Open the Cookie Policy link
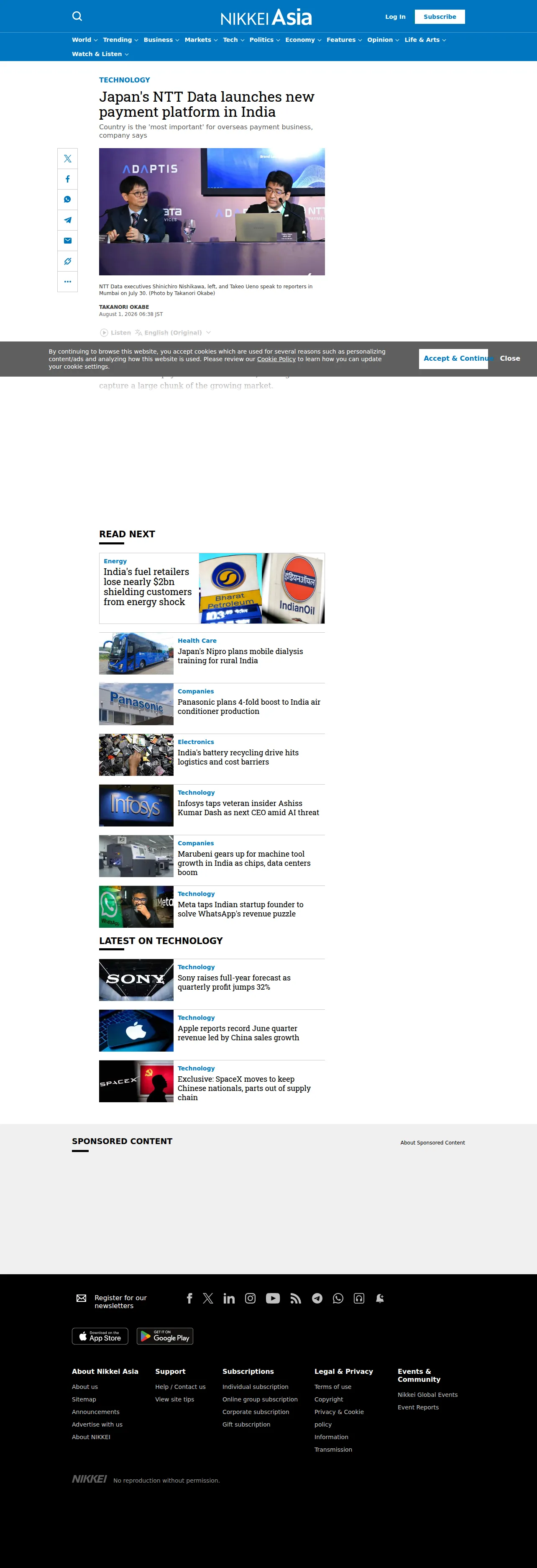The image size is (537, 1568). [x=276, y=359]
